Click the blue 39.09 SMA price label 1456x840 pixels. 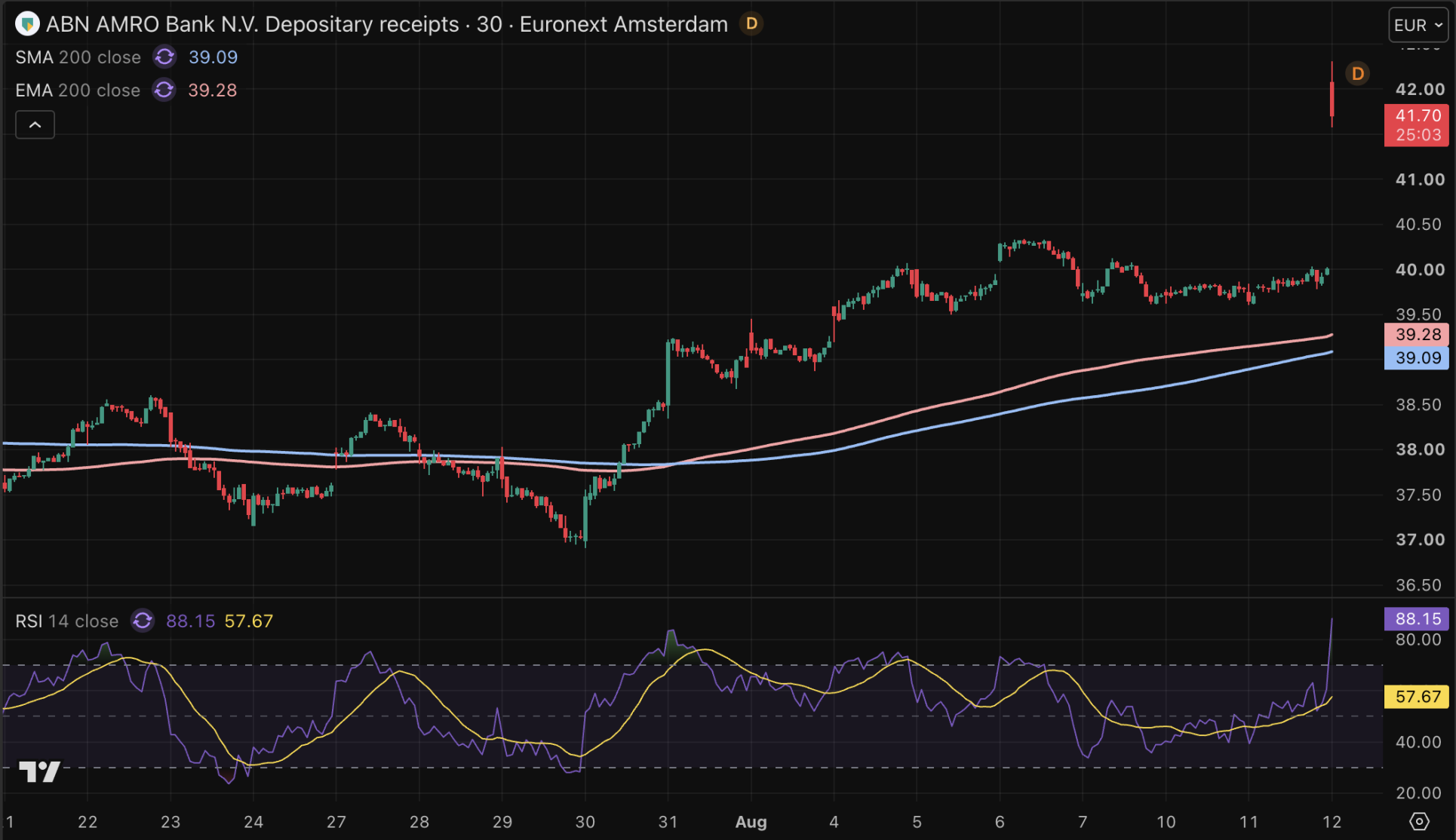tap(1417, 357)
